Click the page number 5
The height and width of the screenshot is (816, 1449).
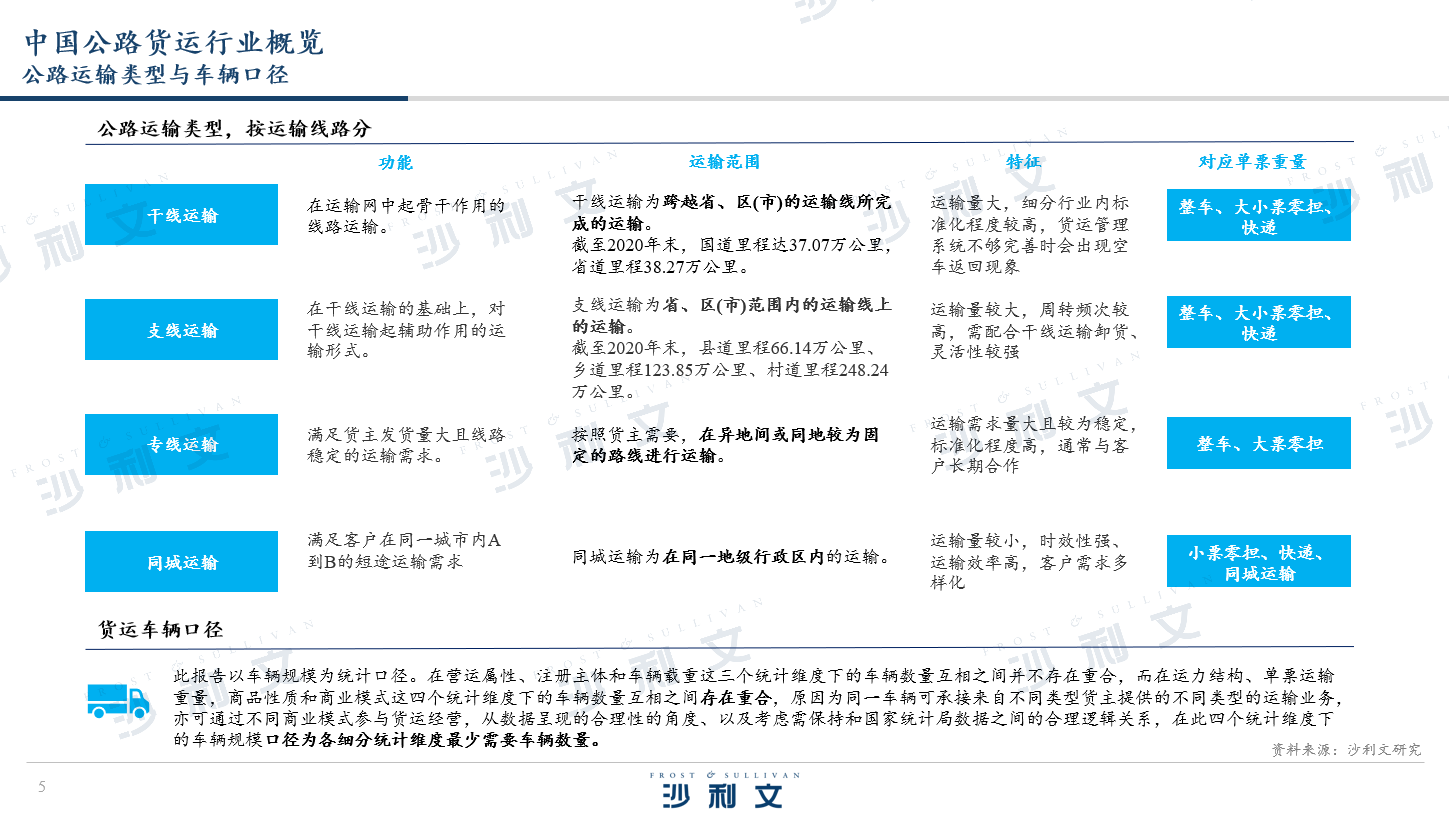pos(41,786)
